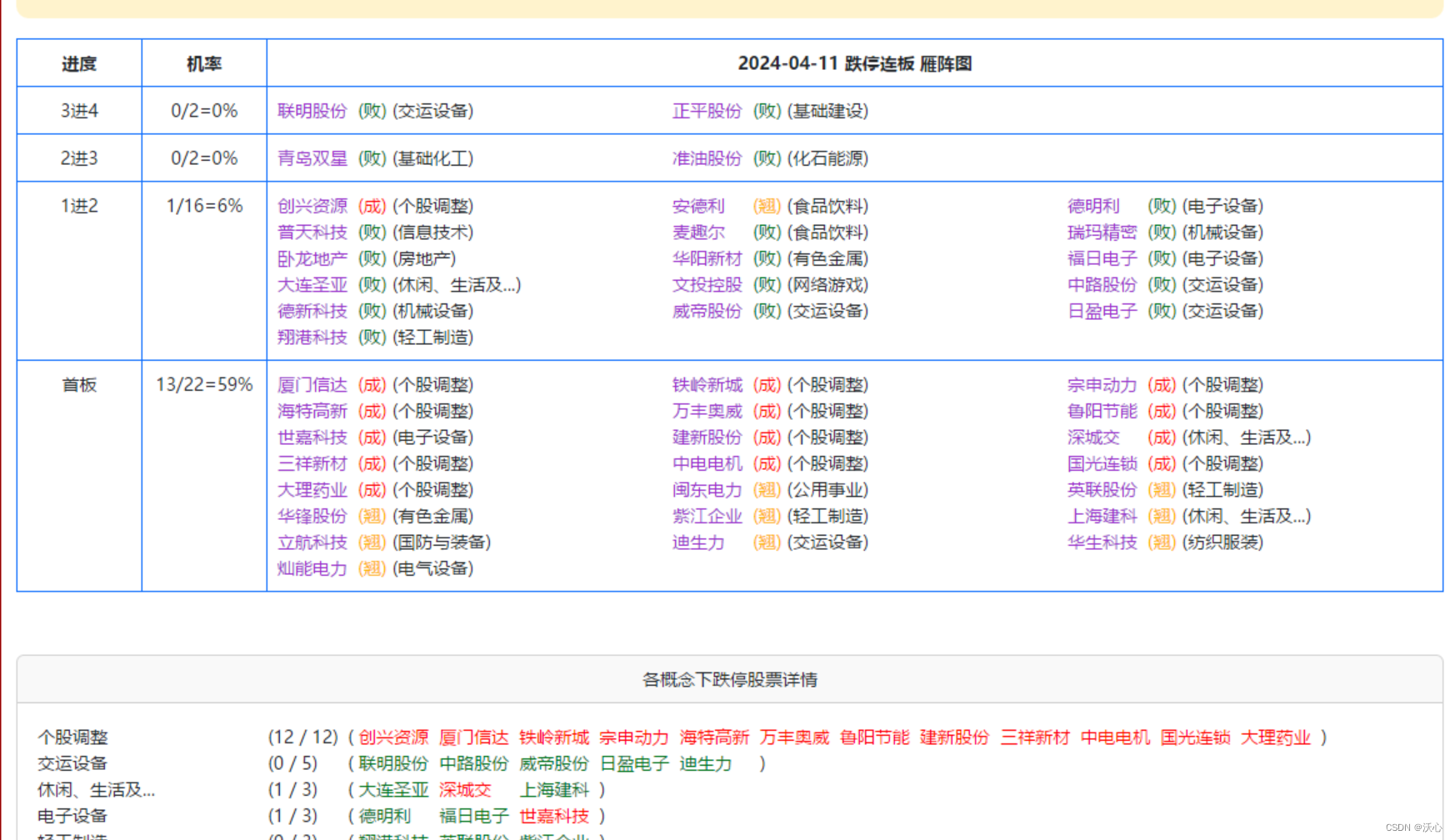Viewport: 1455px width, 840px height.
Task: Click 安德利 in the 1进2 row
Action: 698,206
